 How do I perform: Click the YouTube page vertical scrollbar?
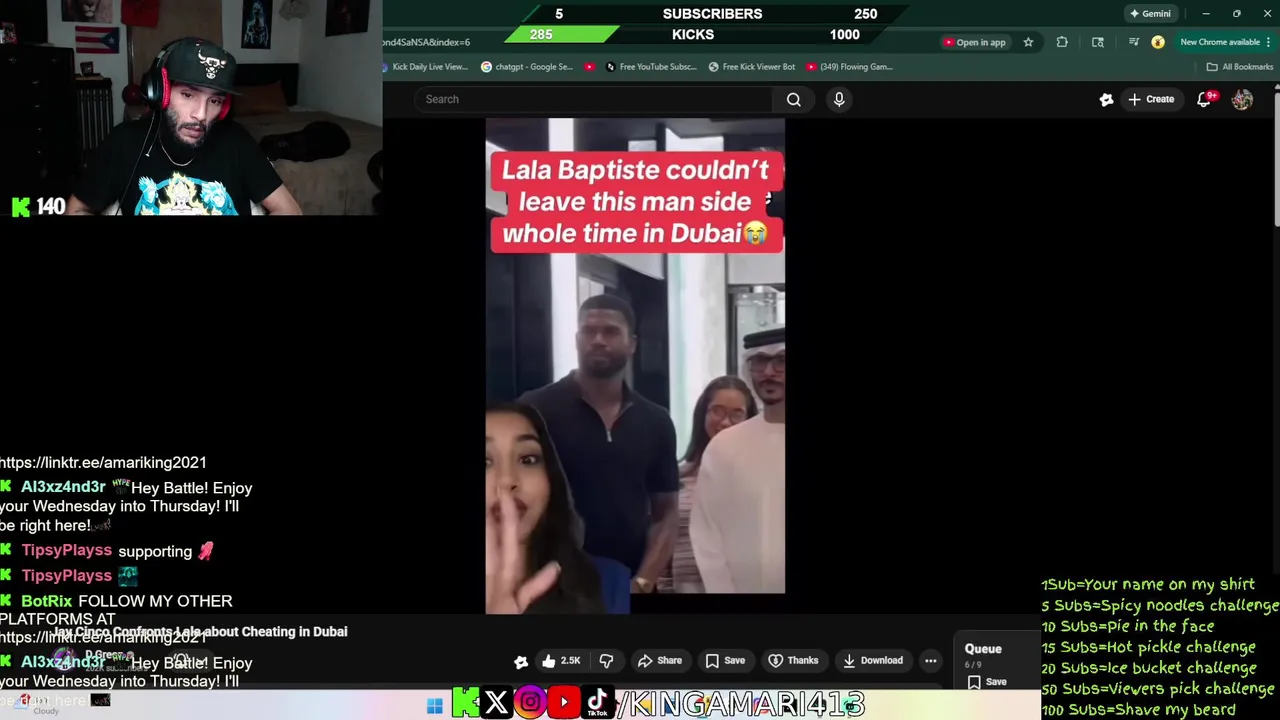[x=1276, y=160]
